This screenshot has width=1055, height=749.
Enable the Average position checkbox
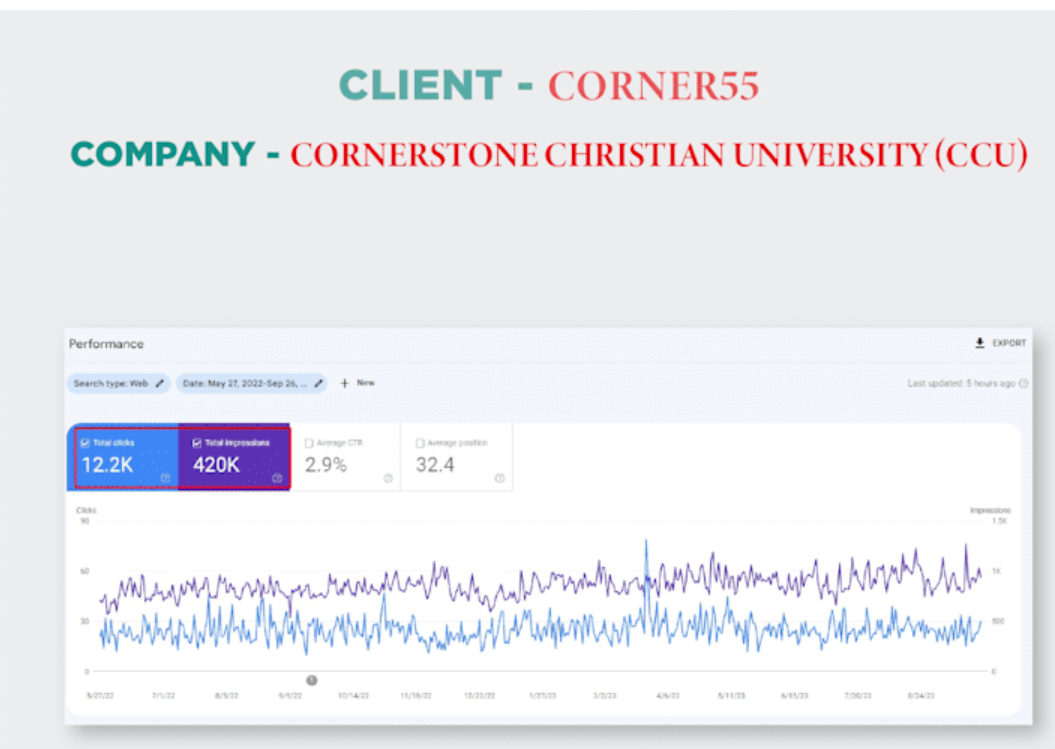coord(420,443)
